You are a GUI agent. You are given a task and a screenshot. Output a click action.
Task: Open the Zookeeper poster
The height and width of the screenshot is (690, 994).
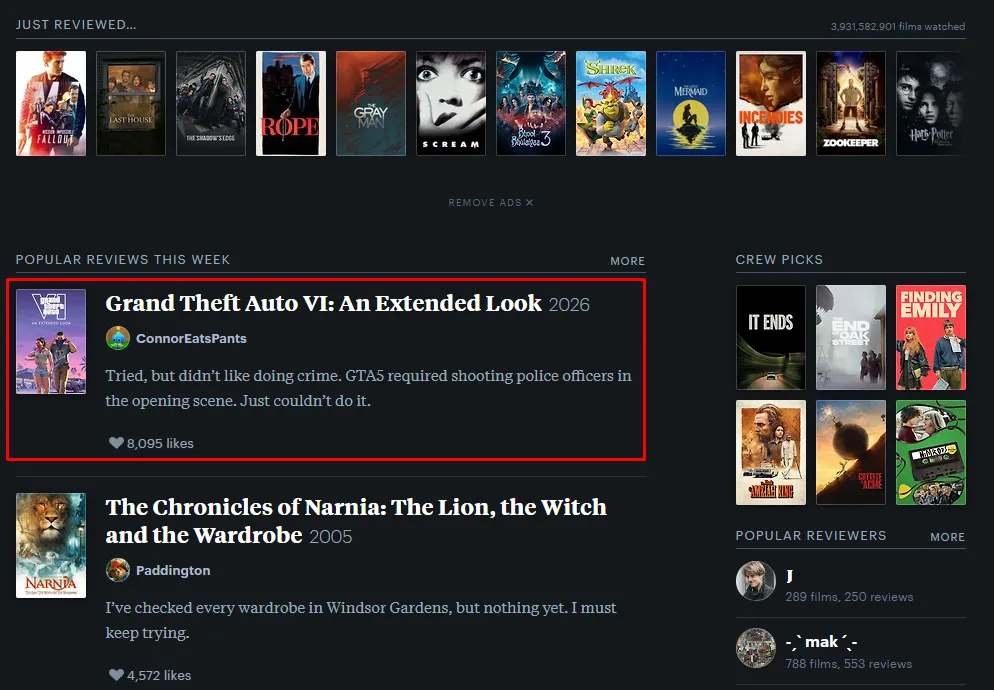851,103
